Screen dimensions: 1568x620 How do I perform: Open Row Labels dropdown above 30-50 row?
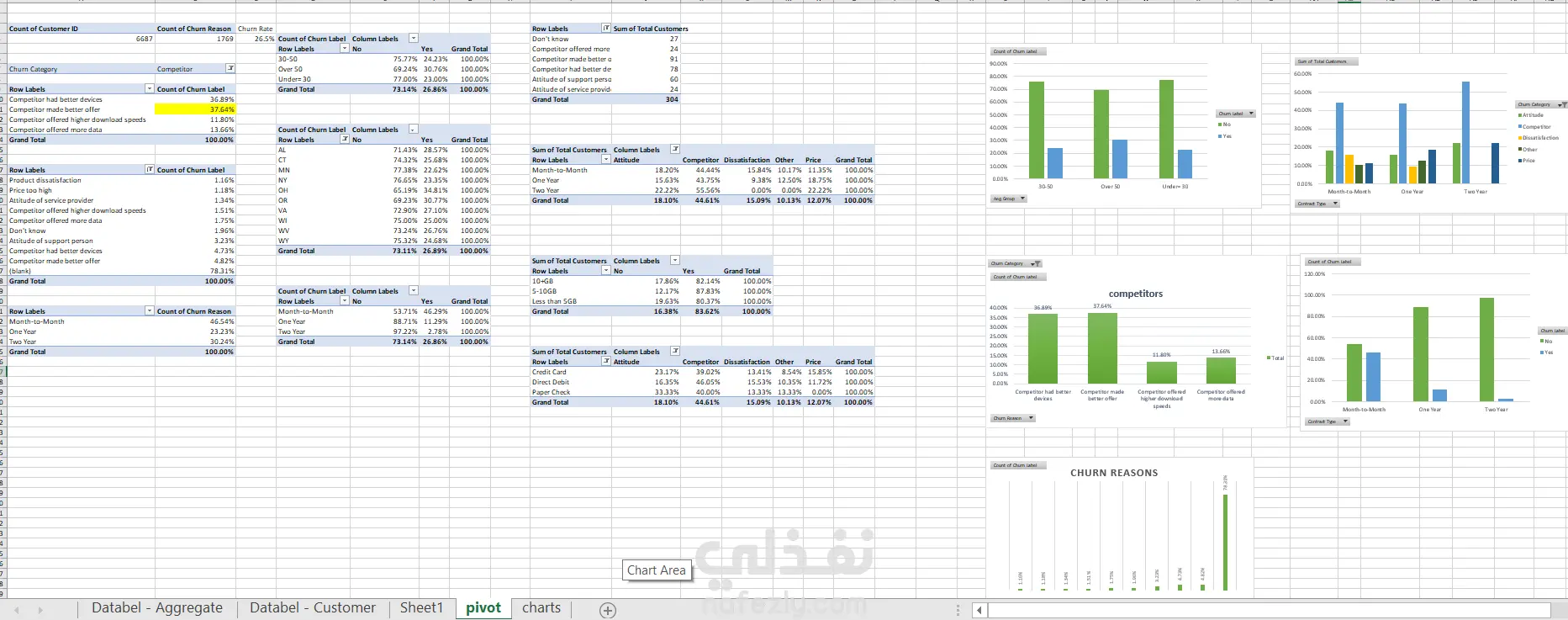point(344,49)
